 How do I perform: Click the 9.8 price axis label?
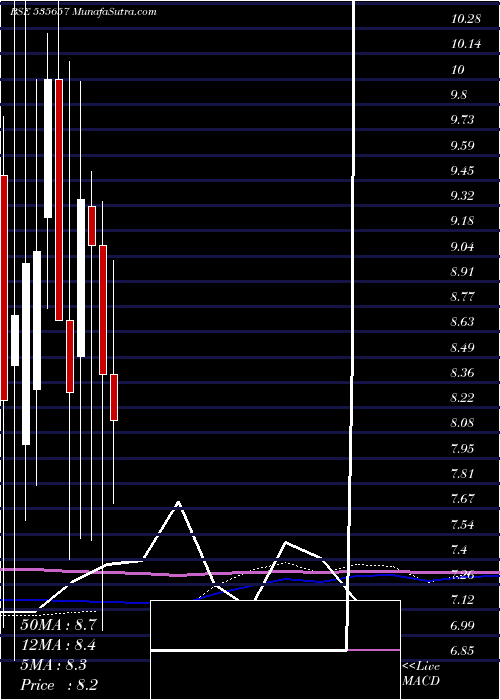[x=459, y=95]
